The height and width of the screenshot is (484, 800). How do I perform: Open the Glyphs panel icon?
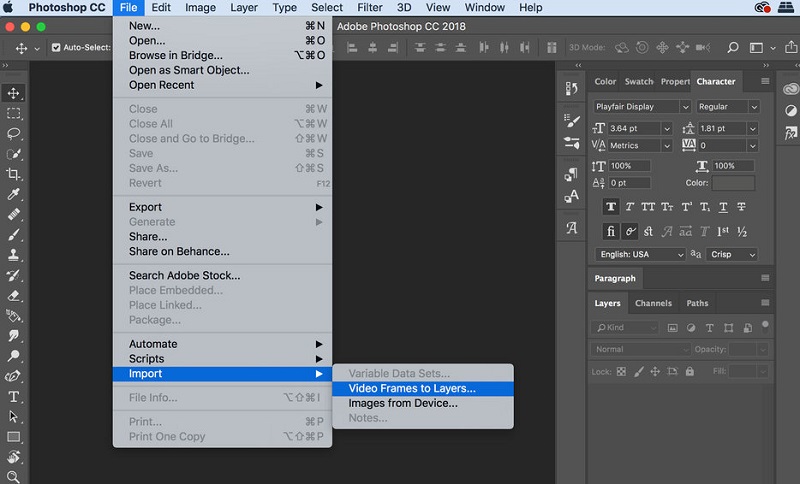[x=572, y=227]
